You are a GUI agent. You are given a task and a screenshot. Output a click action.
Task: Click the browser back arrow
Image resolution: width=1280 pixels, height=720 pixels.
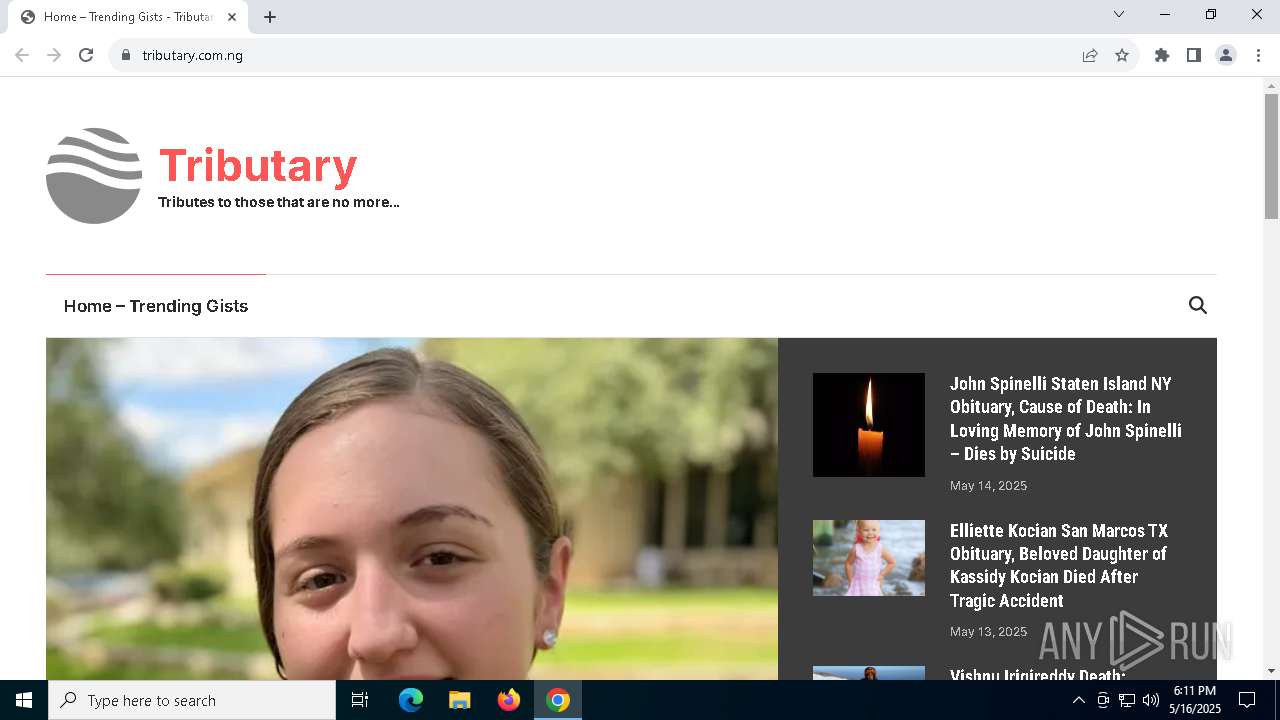(22, 55)
